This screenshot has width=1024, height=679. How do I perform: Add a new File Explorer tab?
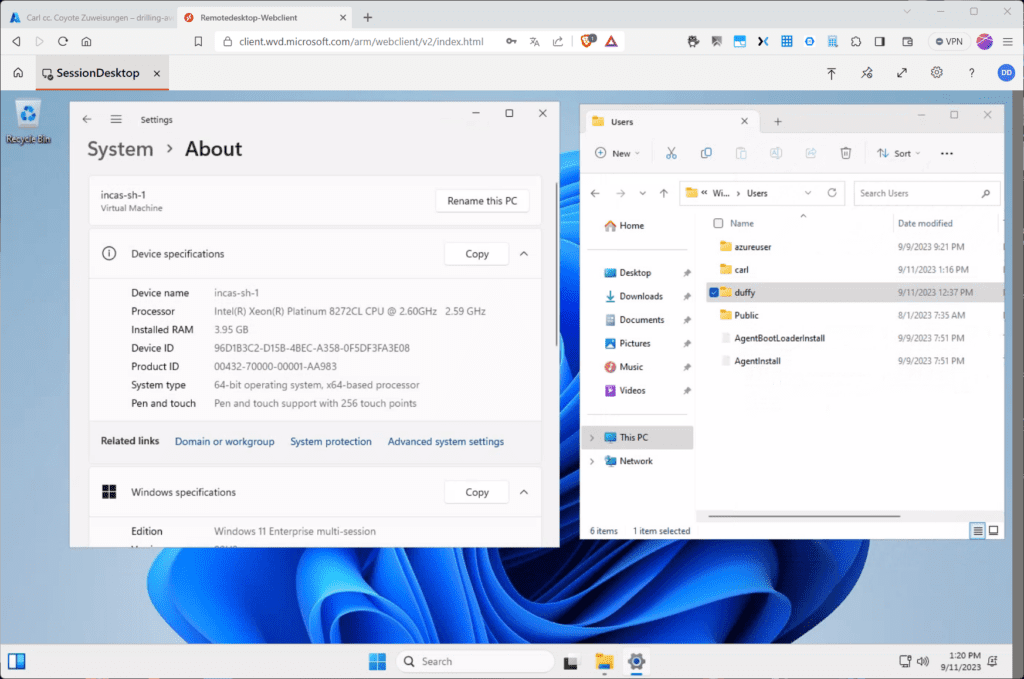[777, 121]
